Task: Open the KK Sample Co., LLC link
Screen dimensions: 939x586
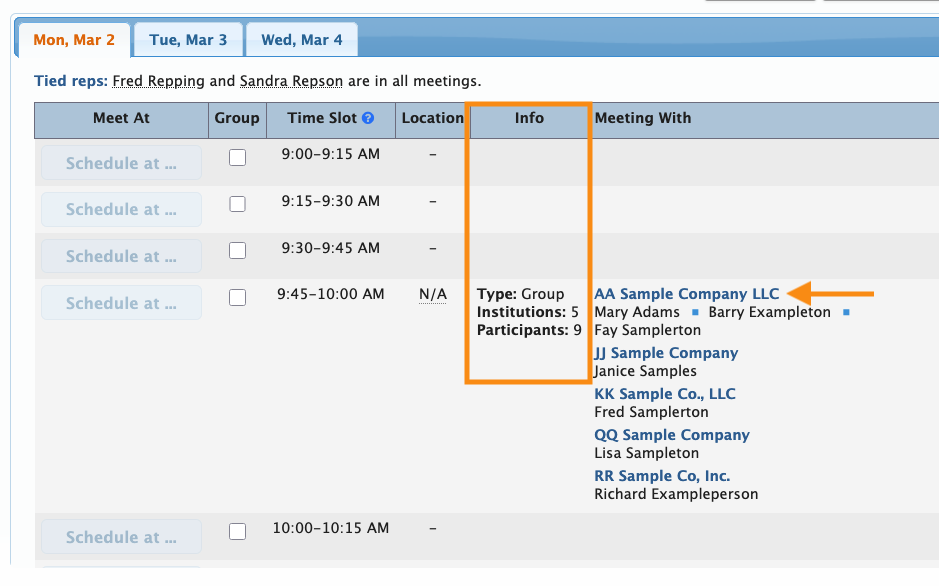Action: click(x=664, y=394)
